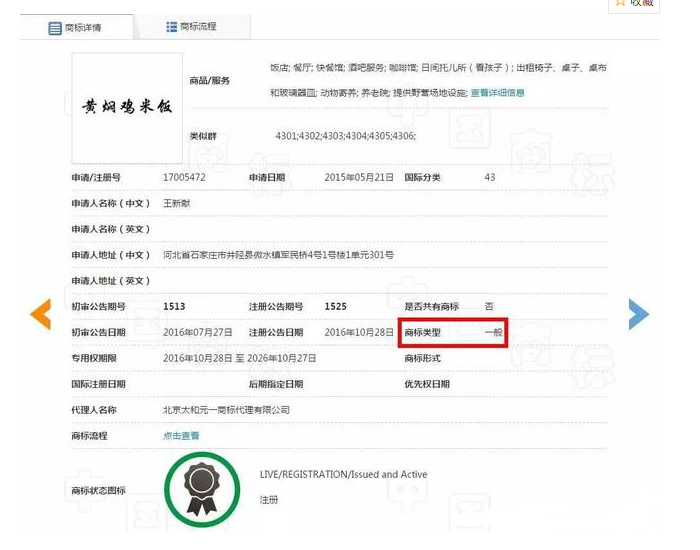This screenshot has width=700, height=550.
Task: Go to next trademark with blue arrow
Action: (638, 314)
